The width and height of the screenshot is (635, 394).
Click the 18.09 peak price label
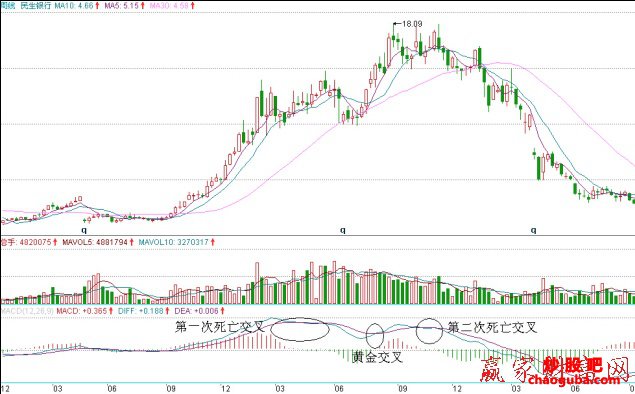(412, 24)
